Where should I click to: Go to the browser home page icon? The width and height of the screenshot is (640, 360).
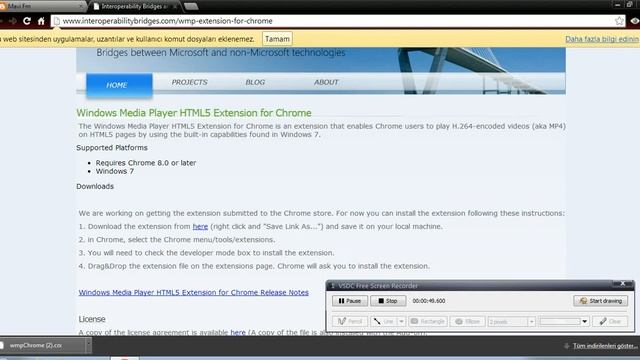pos(41,21)
